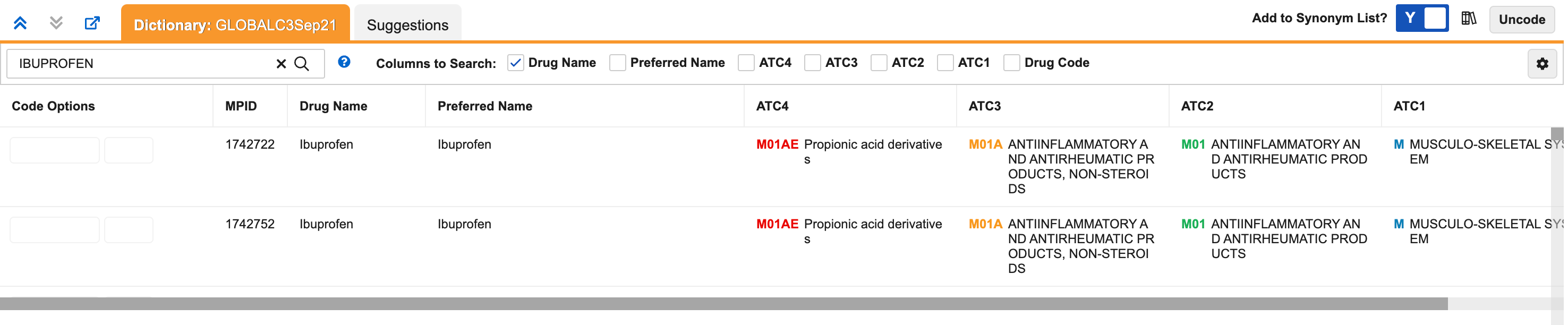Image resolution: width=1568 pixels, height=325 pixels.
Task: Switch to the Suggestions tab
Action: point(408,25)
